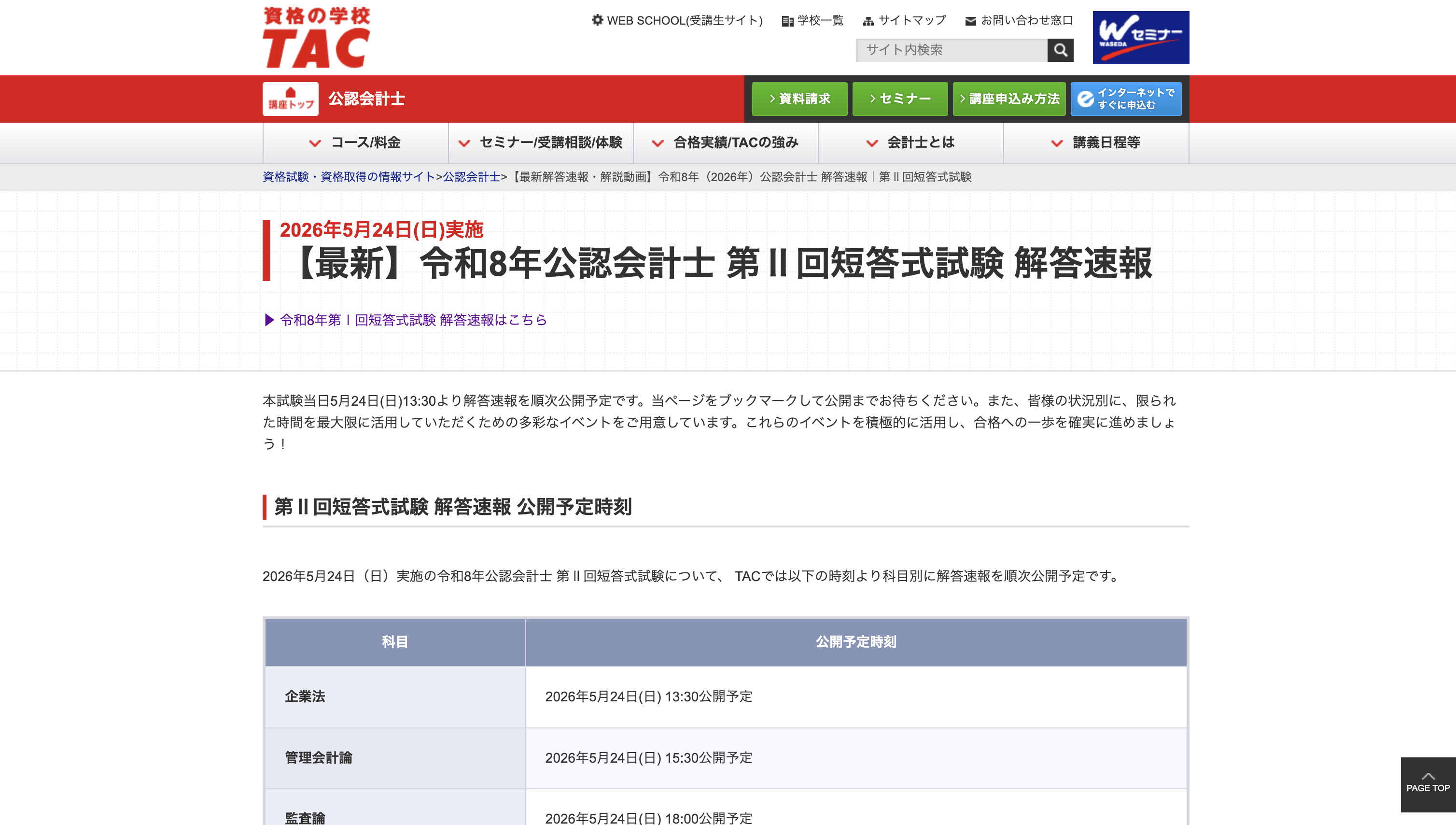Image resolution: width=1456 pixels, height=825 pixels.
Task: Click the 講座トップ home icon button
Action: (x=290, y=99)
